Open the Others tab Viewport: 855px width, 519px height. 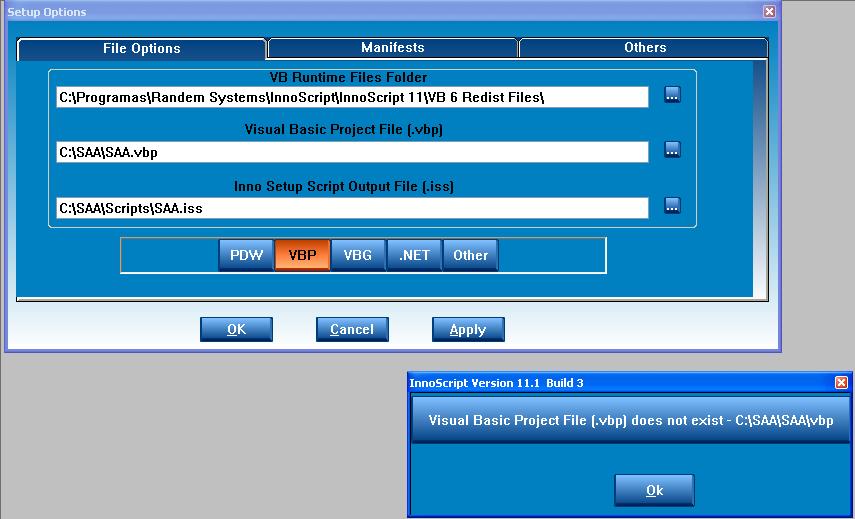coord(645,47)
